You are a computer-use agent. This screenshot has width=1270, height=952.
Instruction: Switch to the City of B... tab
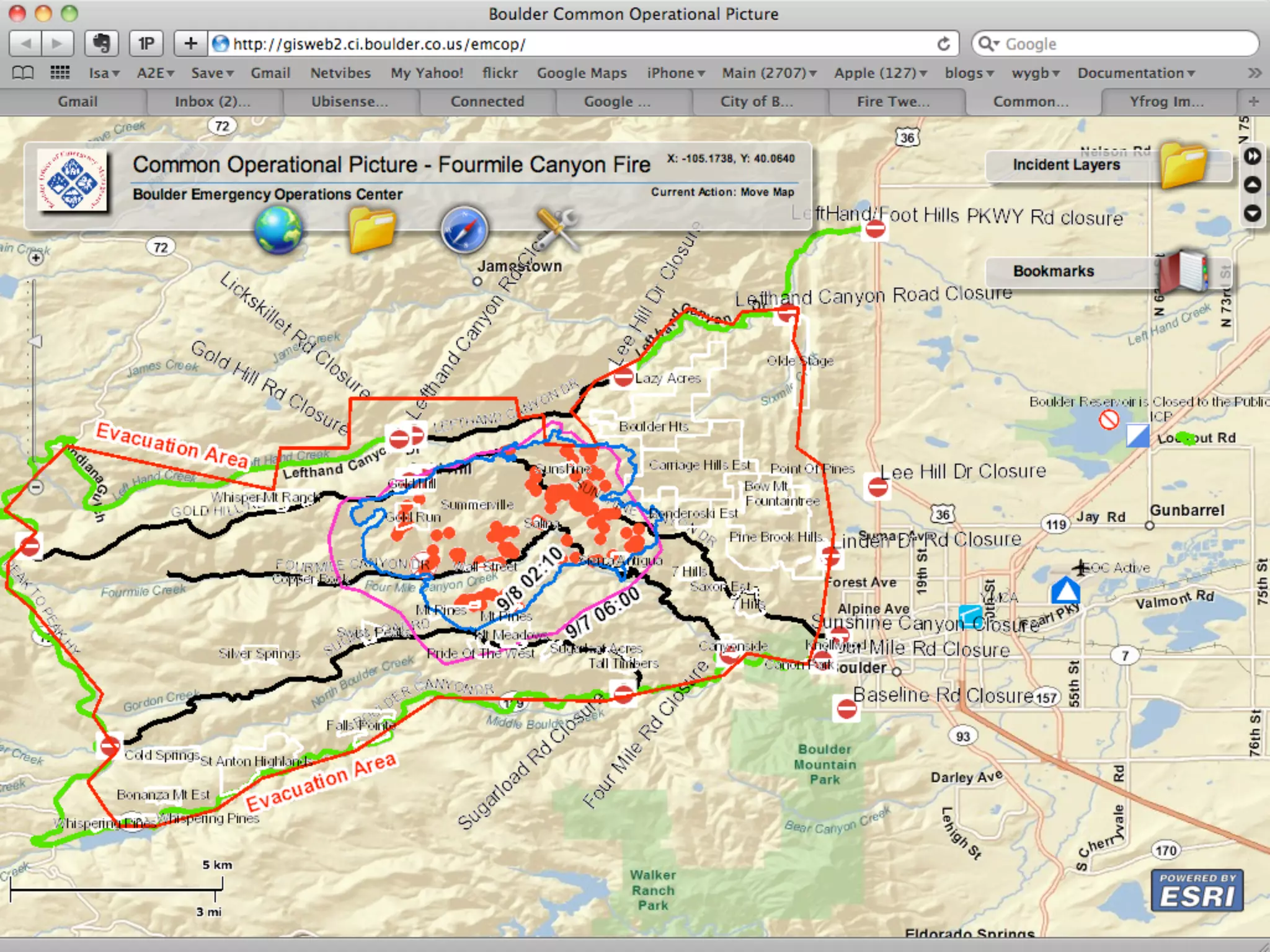click(757, 102)
